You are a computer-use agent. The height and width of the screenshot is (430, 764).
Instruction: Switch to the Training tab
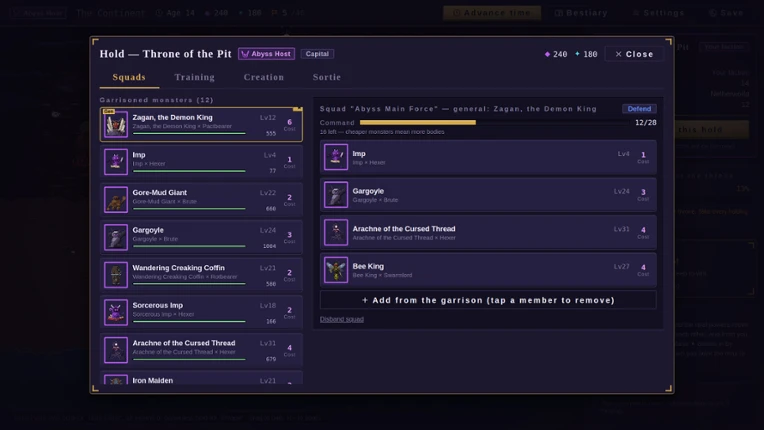(194, 77)
